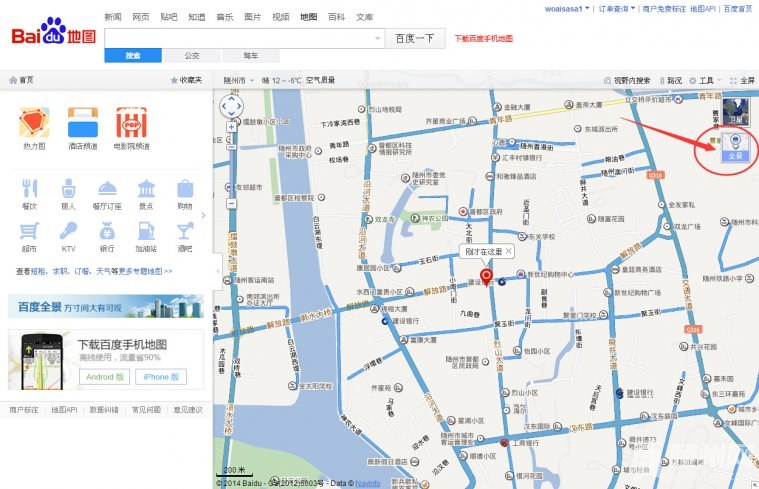Open 图片 in top navigation

point(252,17)
